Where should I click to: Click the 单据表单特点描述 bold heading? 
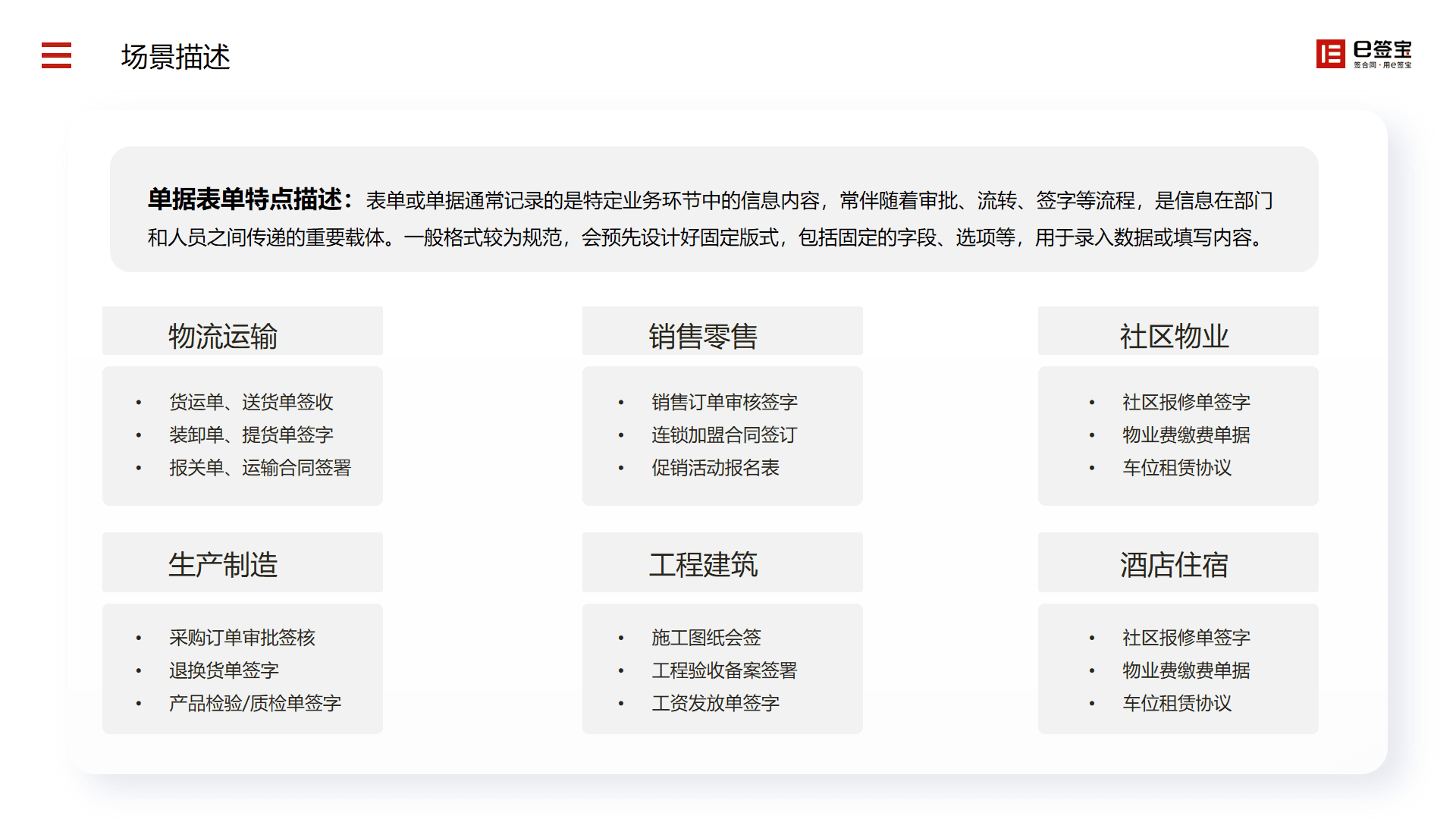[x=250, y=199]
